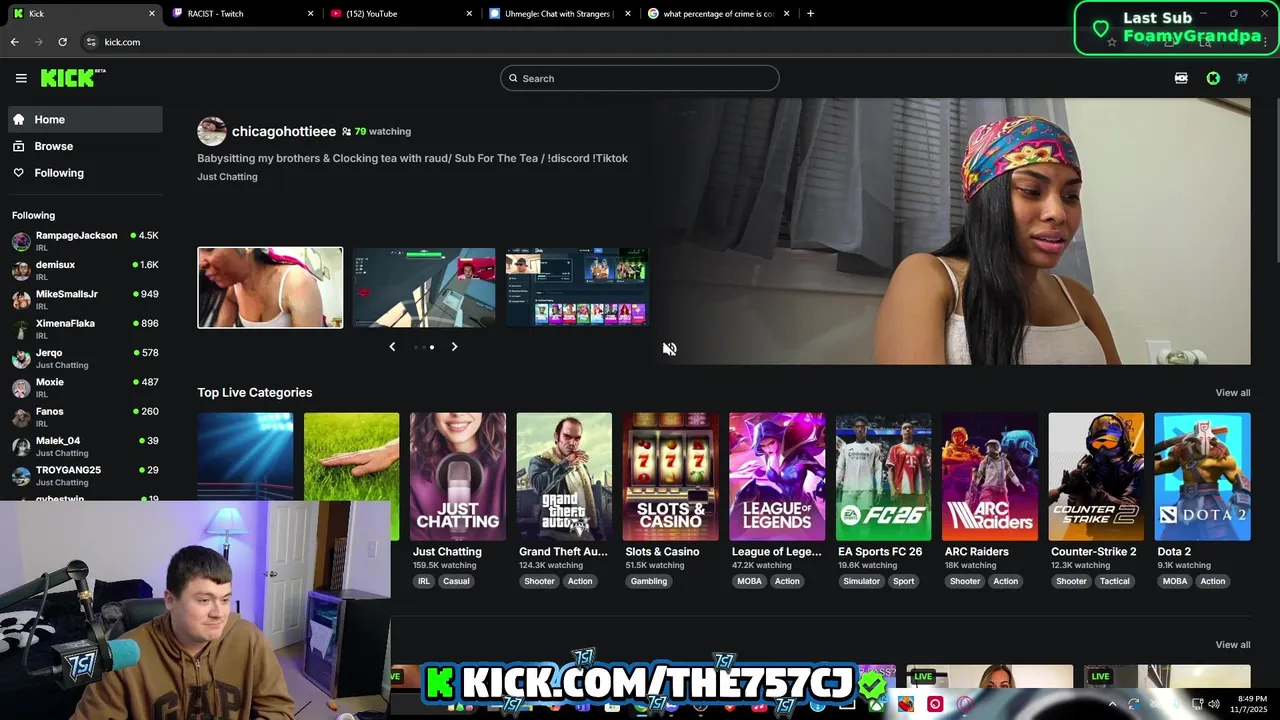This screenshot has width=1280, height=720.
Task: Reload the kick.com page
Action: click(62, 42)
